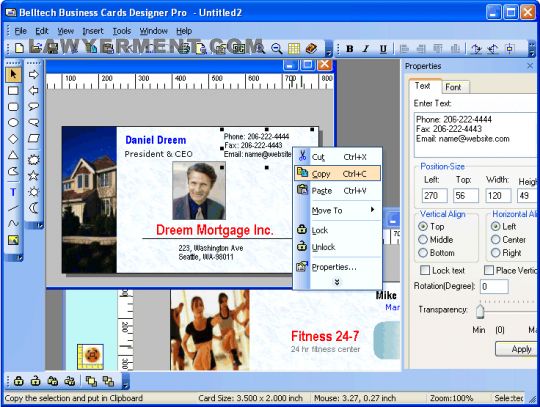Image resolution: width=540 pixels, height=407 pixels.
Task: Click the Width value field
Action: 498,196
